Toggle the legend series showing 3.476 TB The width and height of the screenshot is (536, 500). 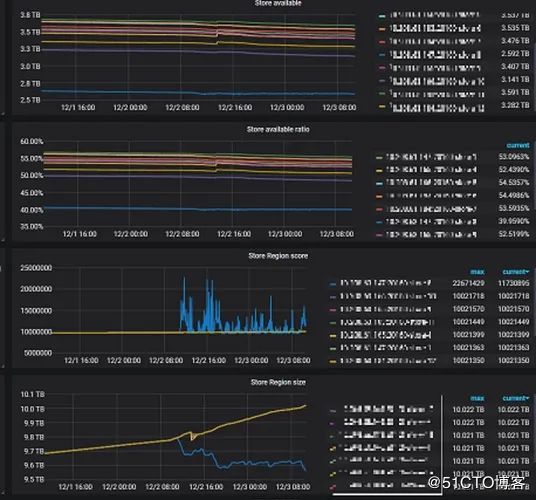pyautogui.click(x=435, y=42)
